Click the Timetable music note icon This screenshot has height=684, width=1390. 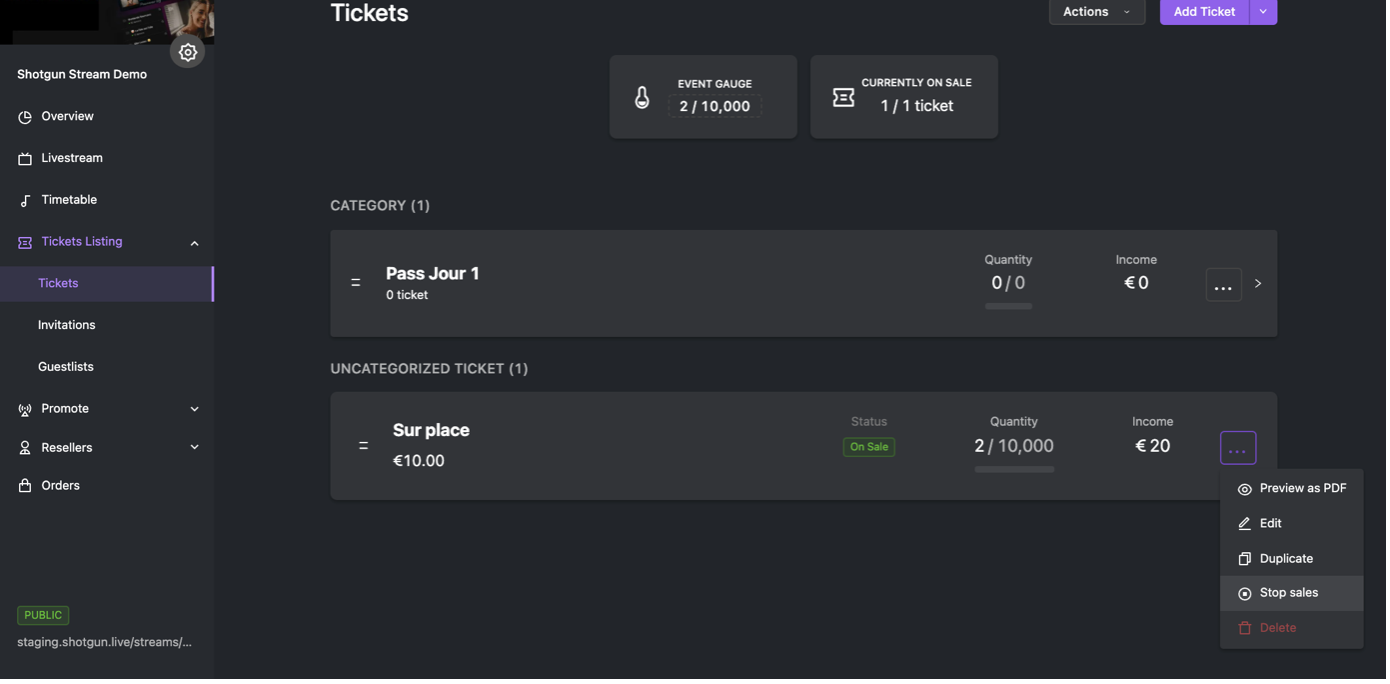(x=25, y=201)
